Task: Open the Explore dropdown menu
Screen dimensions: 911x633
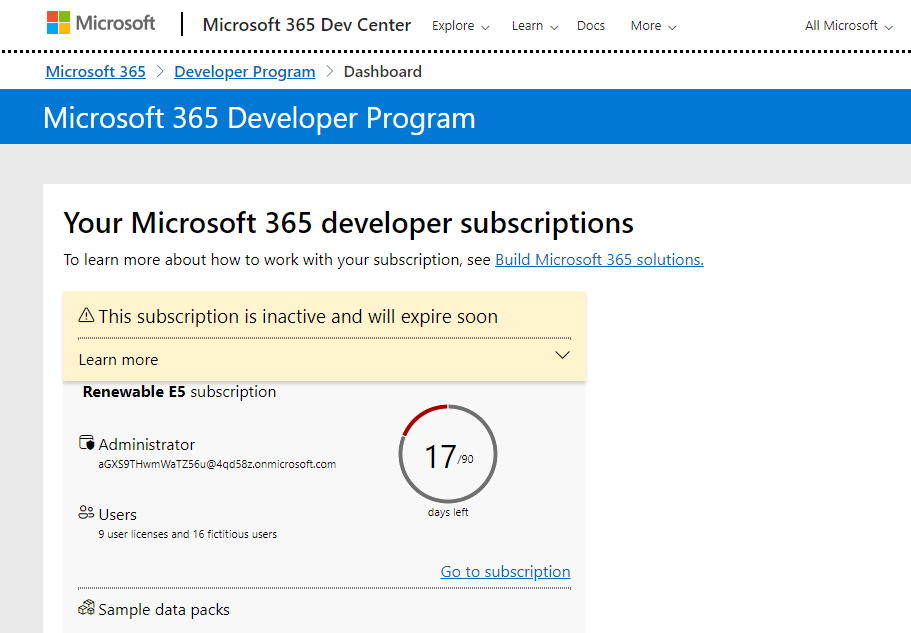Action: 460,26
